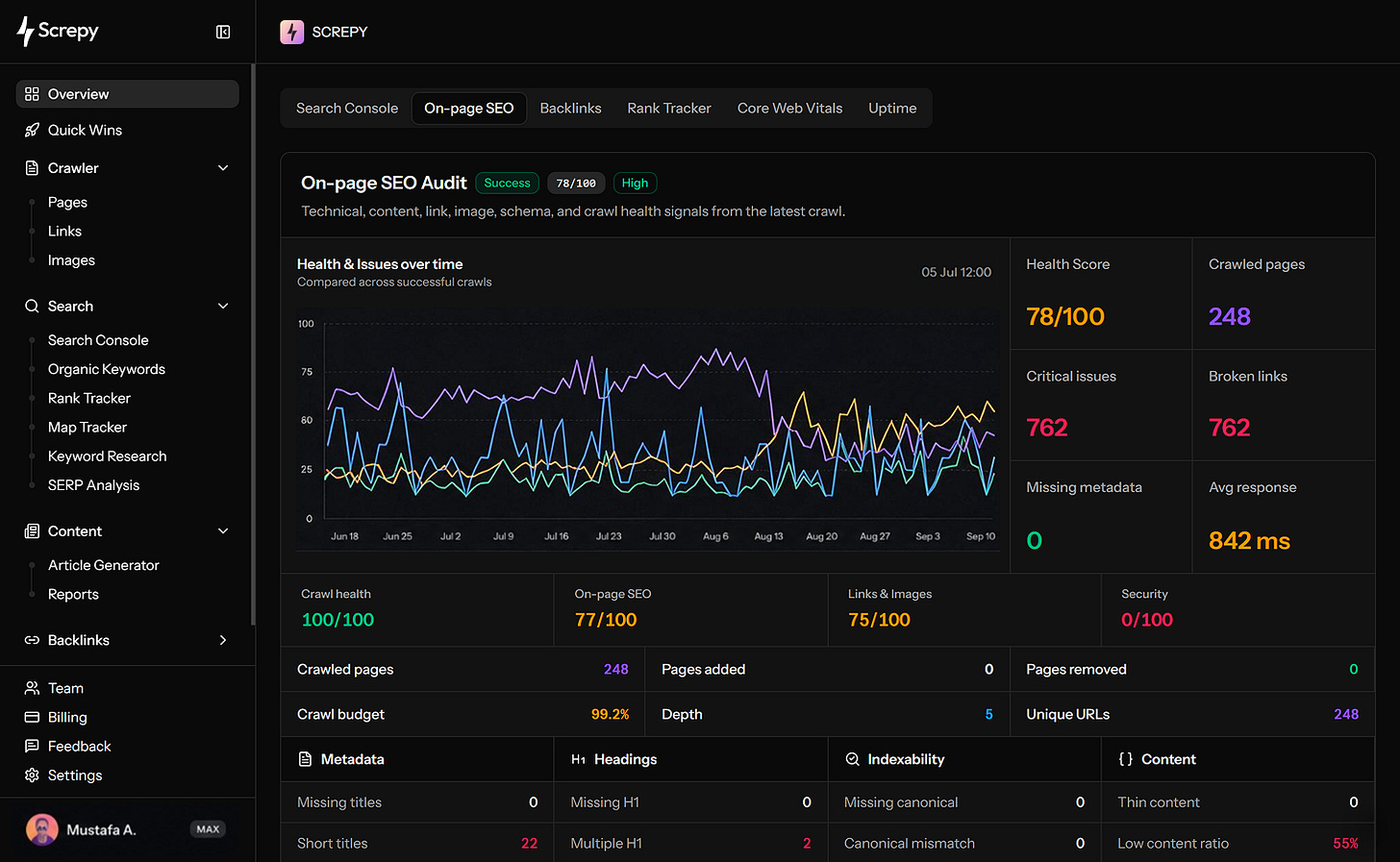Viewport: 1400px width, 862px height.
Task: Click the Feedback message icon
Action: tap(32, 746)
